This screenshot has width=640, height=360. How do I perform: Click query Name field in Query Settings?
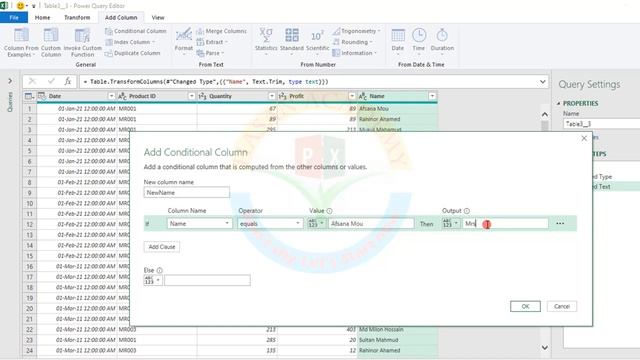click(x=601, y=124)
